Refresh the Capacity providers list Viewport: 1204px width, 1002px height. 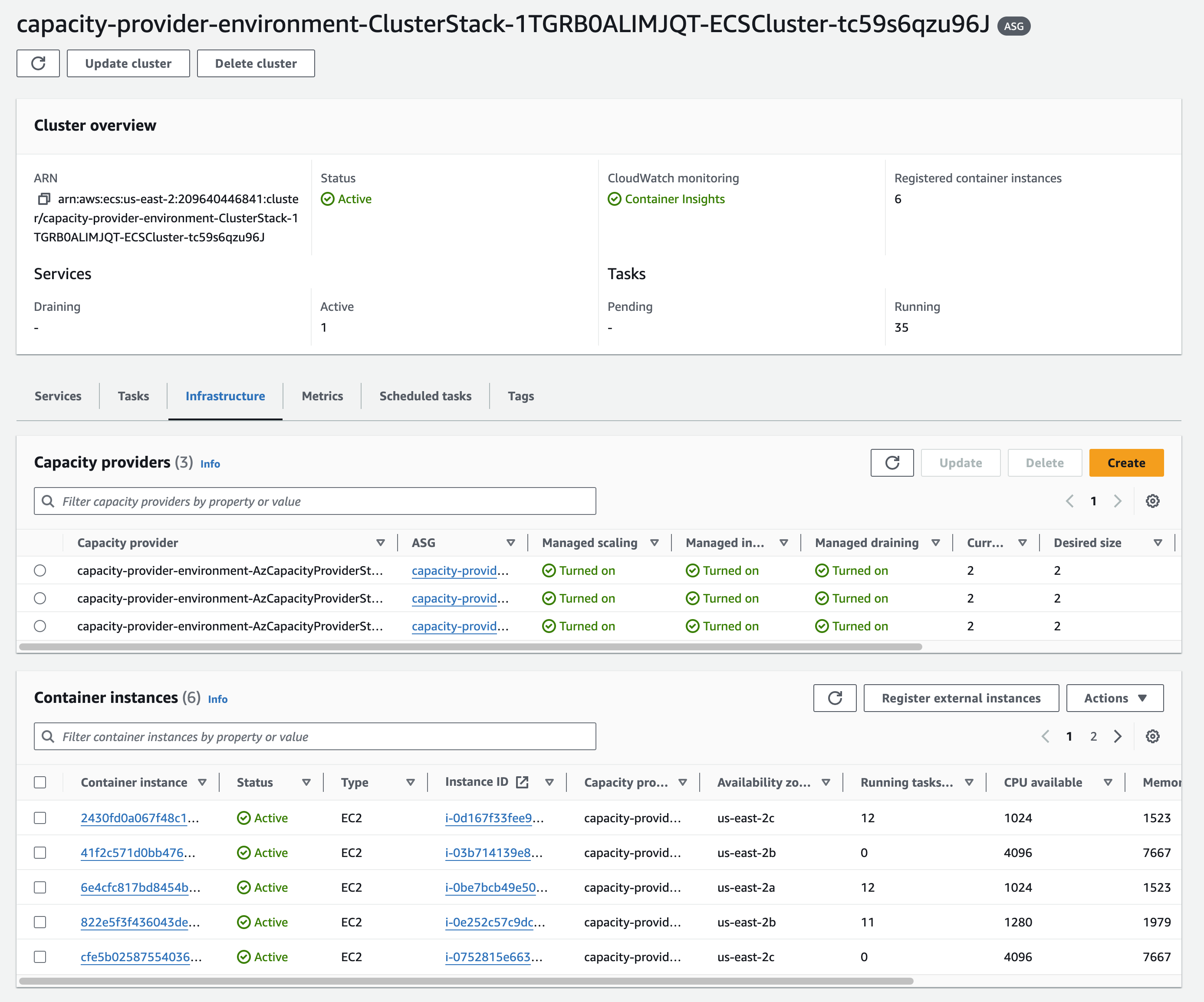point(891,463)
